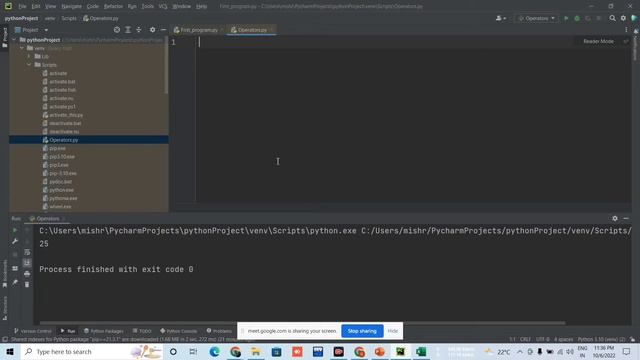The width and height of the screenshot is (640, 360).
Task: Open Run configuration Operators dropdown
Action: [x=536, y=18]
